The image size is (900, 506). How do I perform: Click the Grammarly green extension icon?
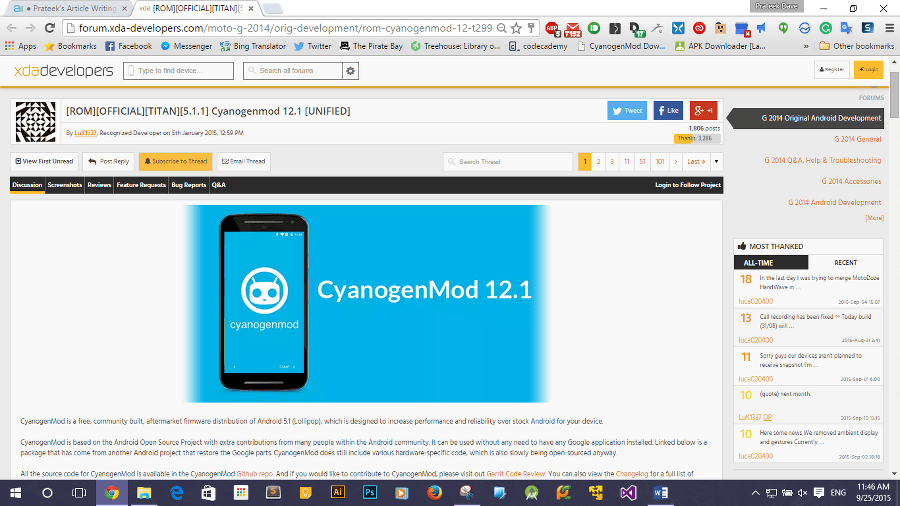[826, 28]
